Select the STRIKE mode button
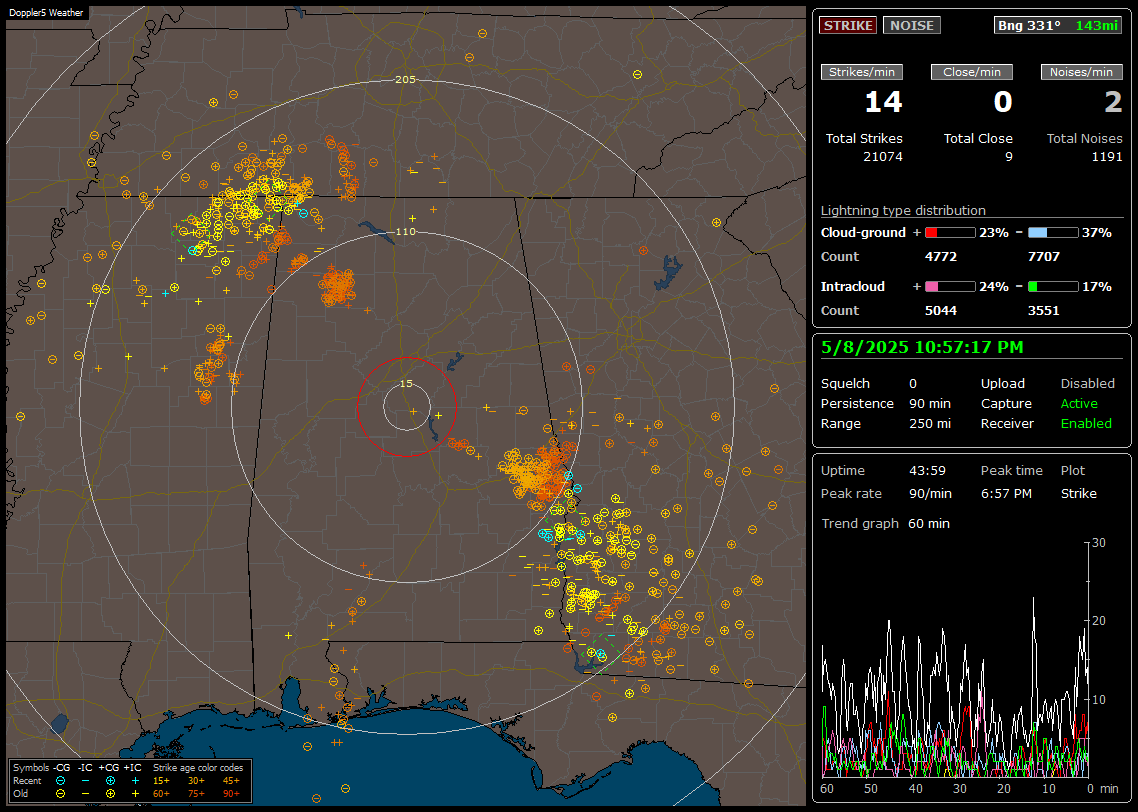Screen dimensions: 1138x812 click(848, 25)
